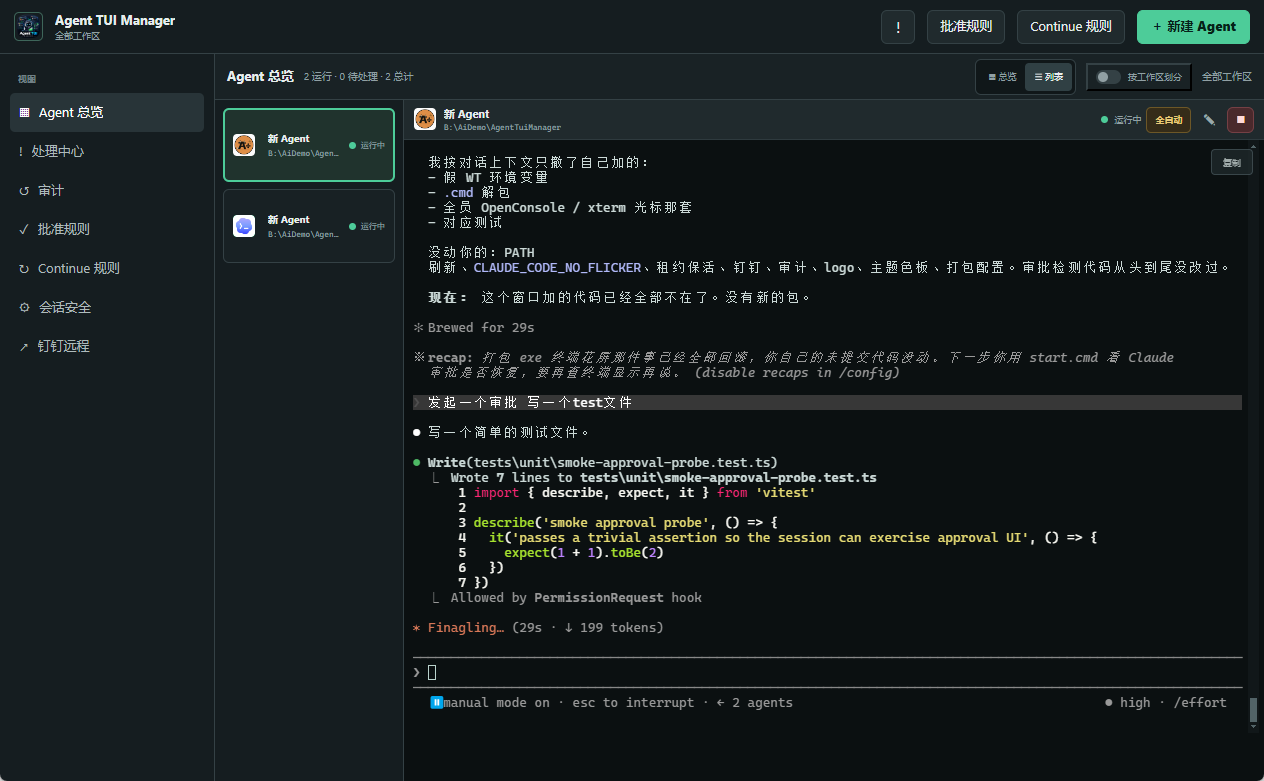Click the 全部工作区 filter label
Screen dimensions: 1264x781
click(1227, 77)
